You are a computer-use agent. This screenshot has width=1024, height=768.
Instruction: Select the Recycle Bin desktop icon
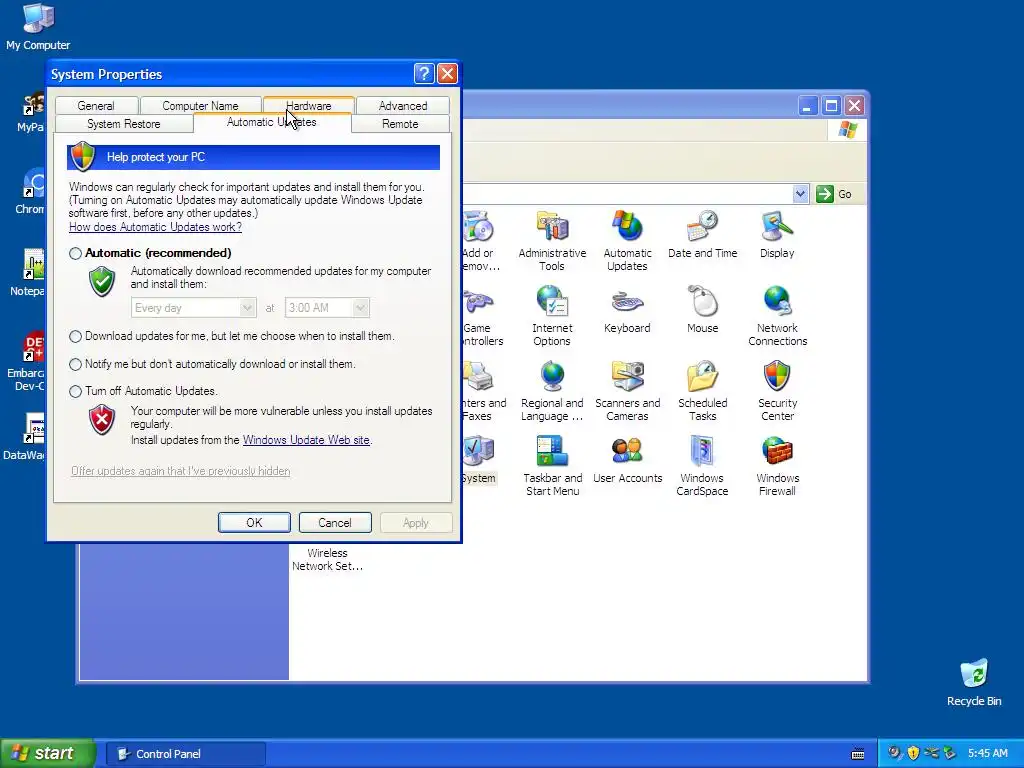tap(974, 682)
